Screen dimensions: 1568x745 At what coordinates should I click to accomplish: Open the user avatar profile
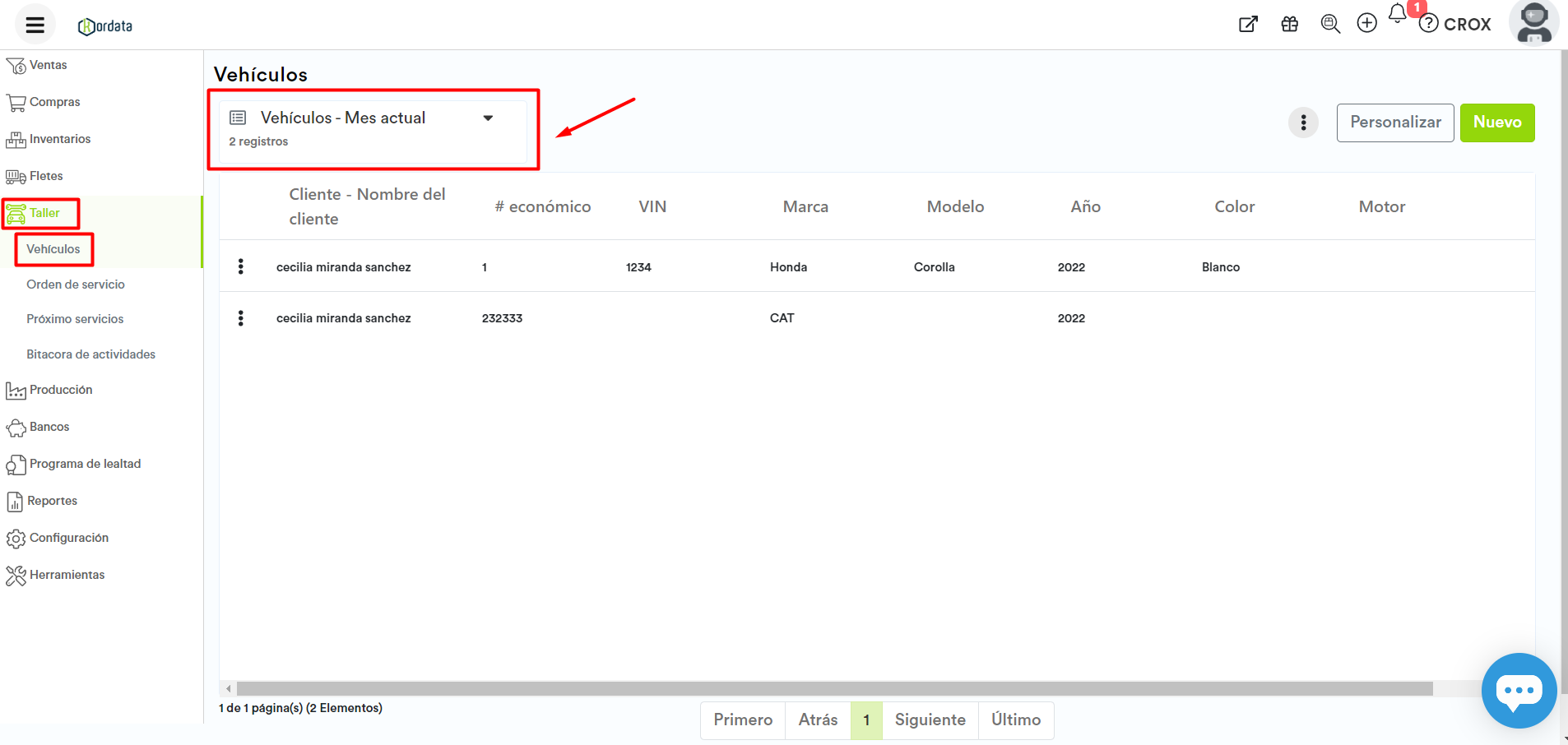(1533, 23)
